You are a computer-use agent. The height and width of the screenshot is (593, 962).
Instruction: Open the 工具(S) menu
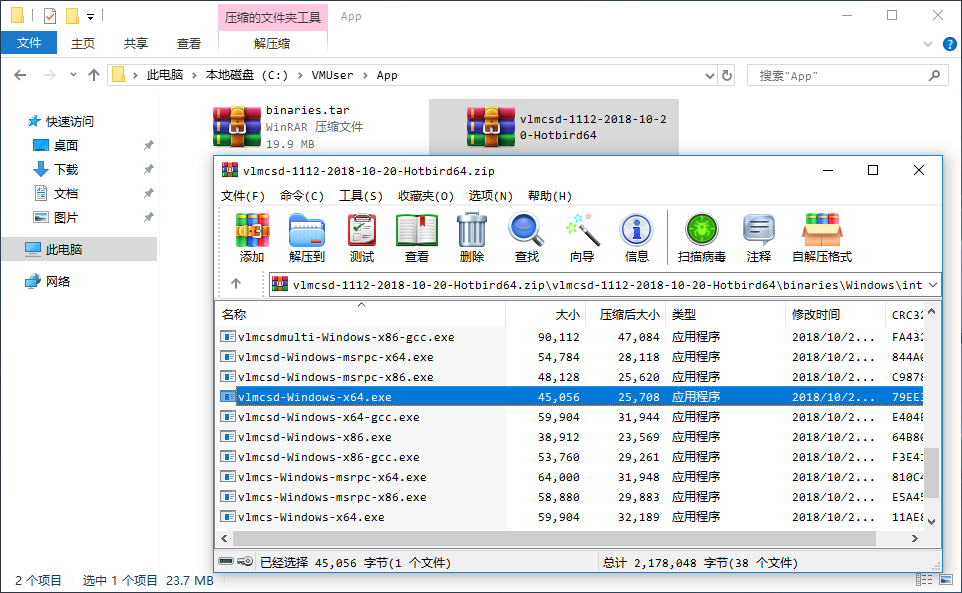pos(361,196)
